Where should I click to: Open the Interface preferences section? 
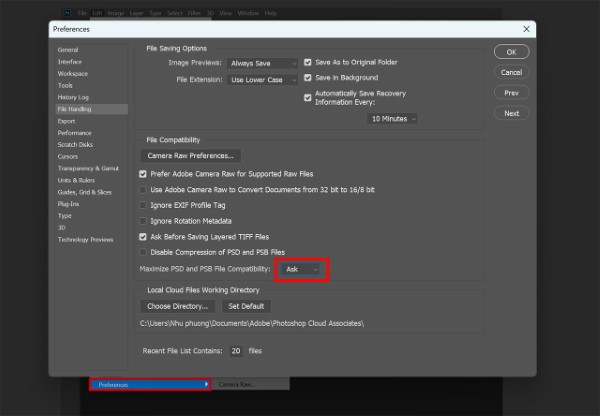[x=70, y=61]
